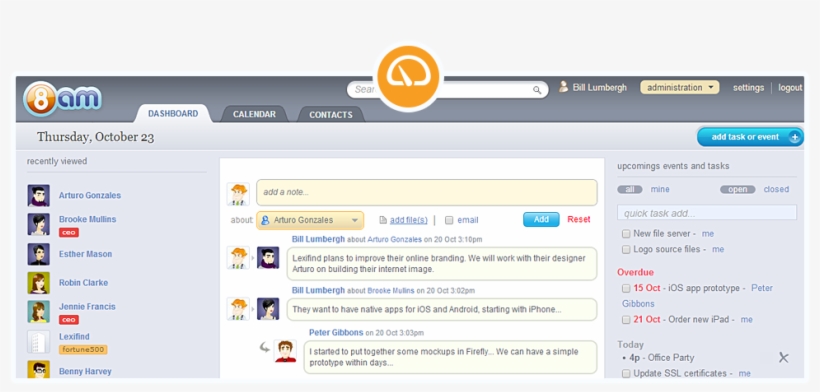Check the Update SSL certificates task
The width and height of the screenshot is (820, 392).
click(626, 373)
